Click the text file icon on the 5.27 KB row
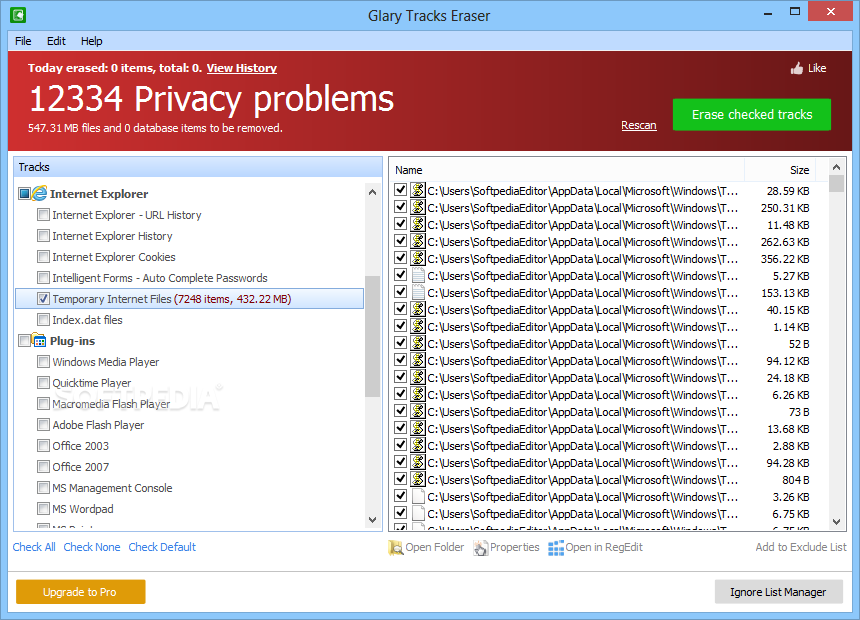 418,275
